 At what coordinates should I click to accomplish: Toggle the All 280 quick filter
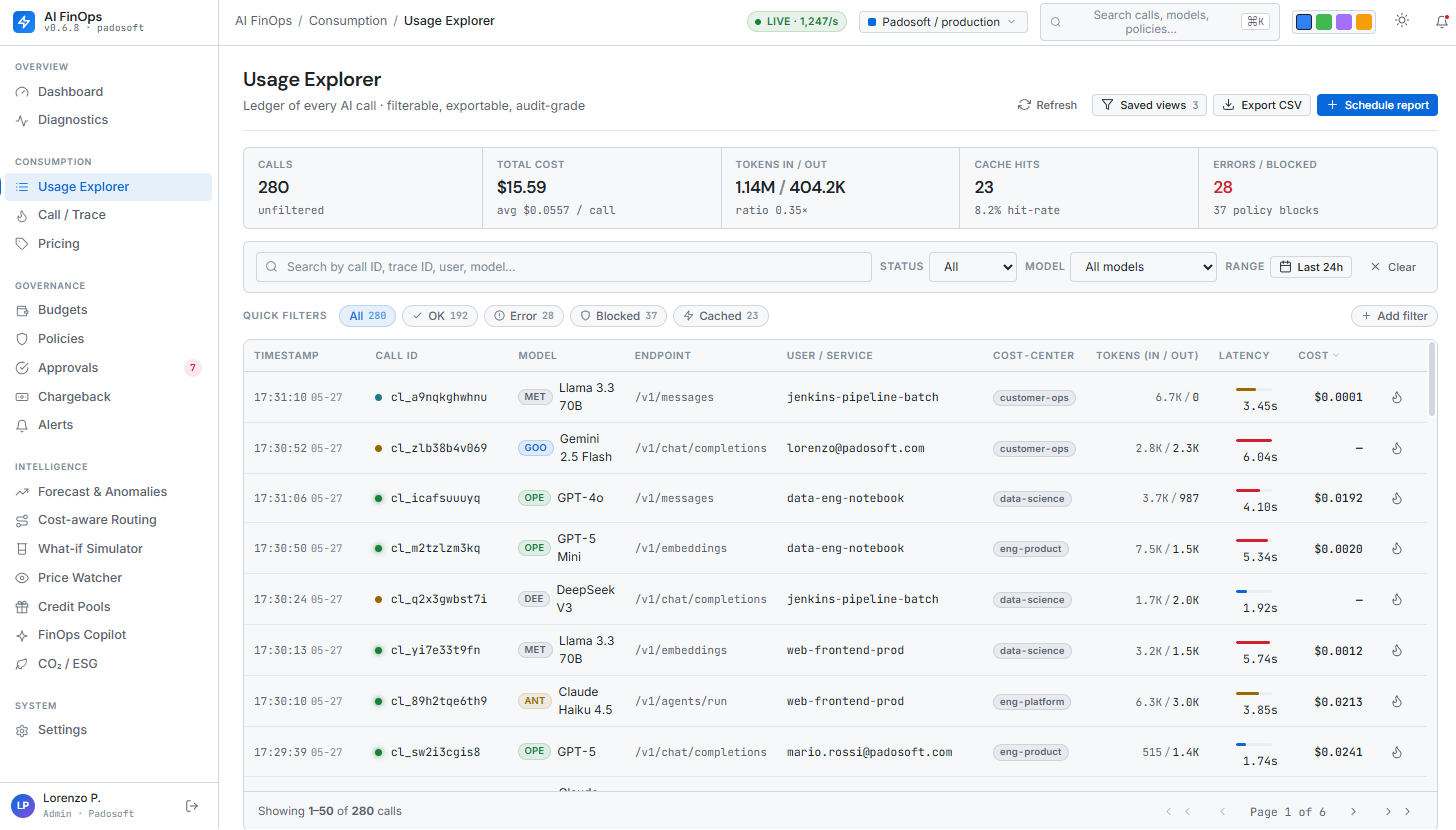(x=368, y=316)
